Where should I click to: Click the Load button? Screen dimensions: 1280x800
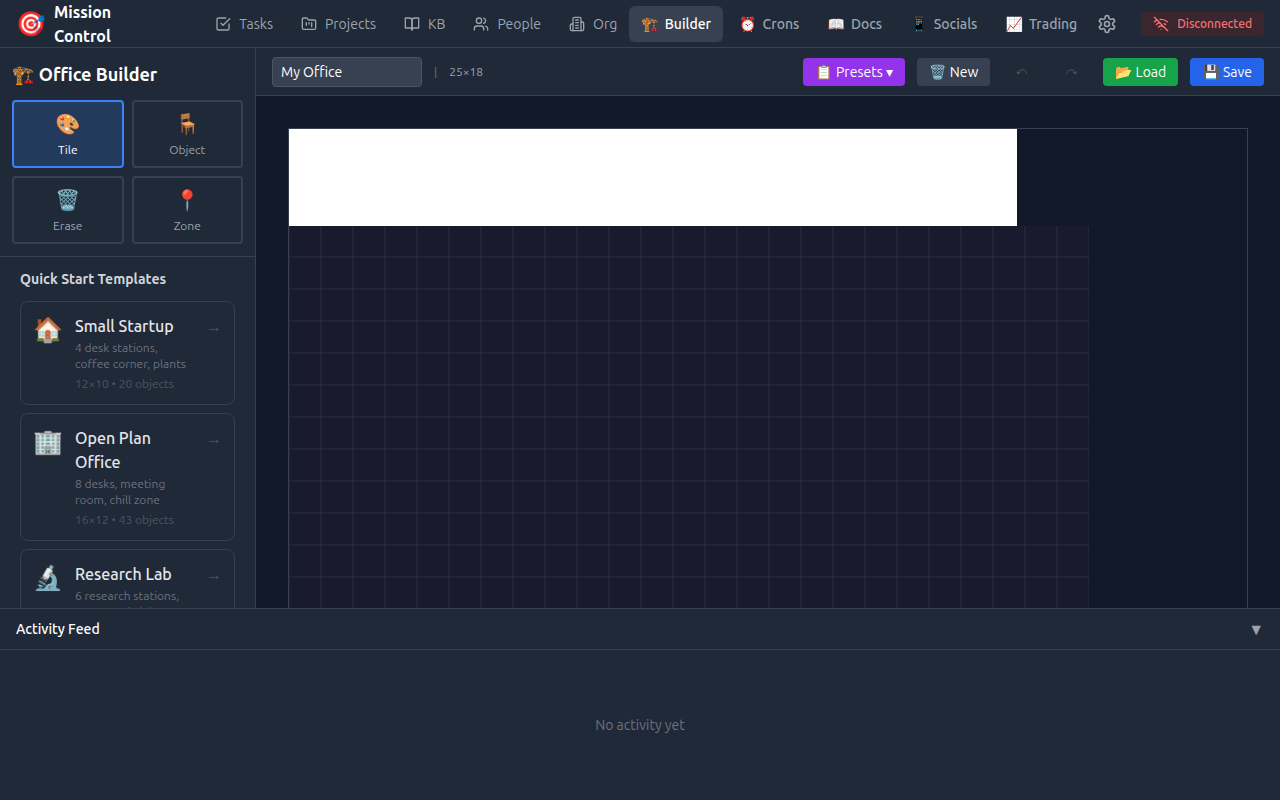tap(1140, 72)
